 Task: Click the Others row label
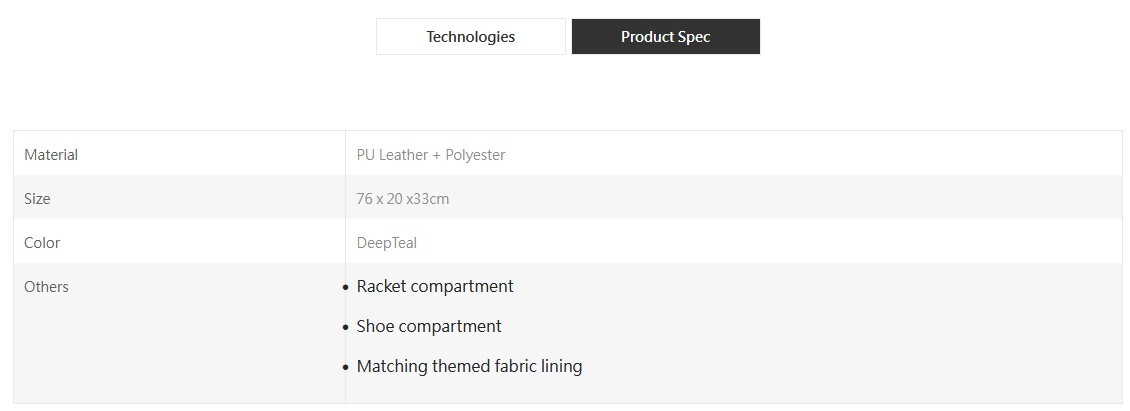click(46, 287)
